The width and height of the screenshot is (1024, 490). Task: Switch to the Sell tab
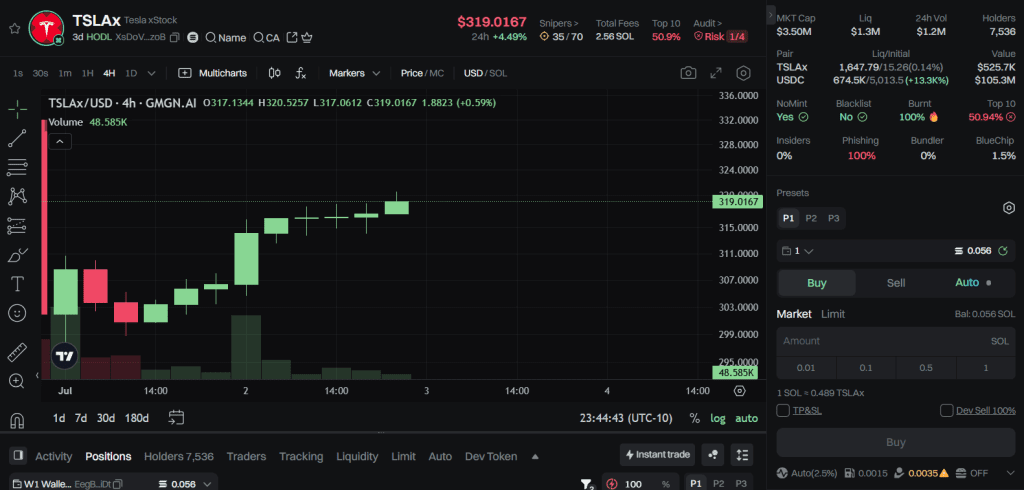895,283
